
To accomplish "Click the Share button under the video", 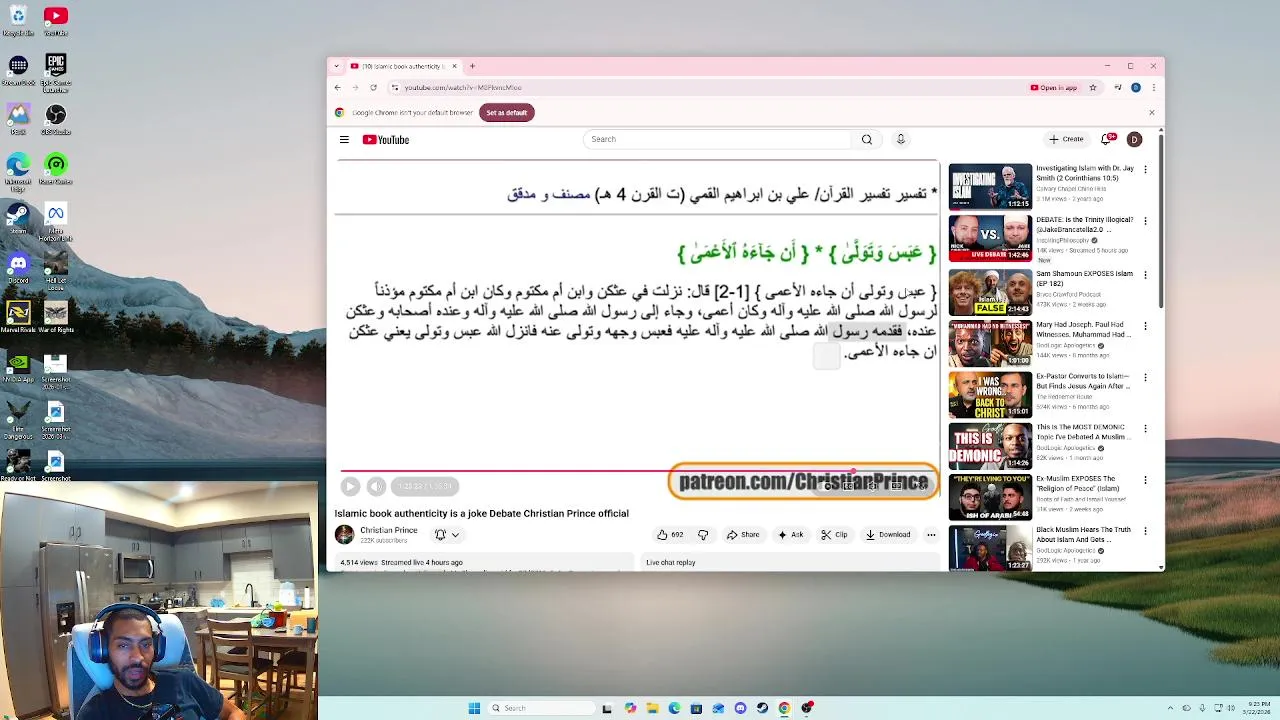I will coord(743,535).
